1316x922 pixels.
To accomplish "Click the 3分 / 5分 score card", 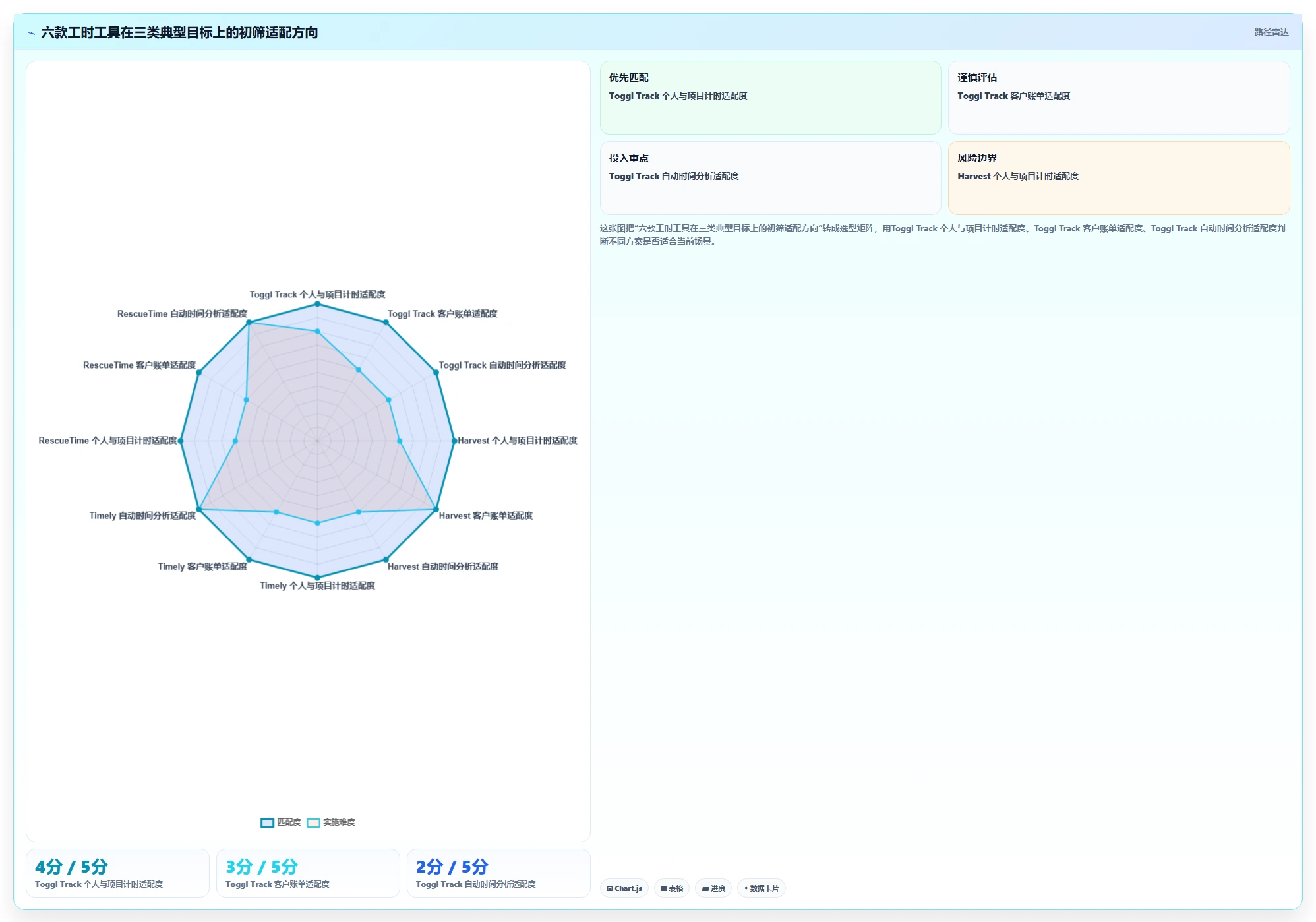I will pos(308,873).
